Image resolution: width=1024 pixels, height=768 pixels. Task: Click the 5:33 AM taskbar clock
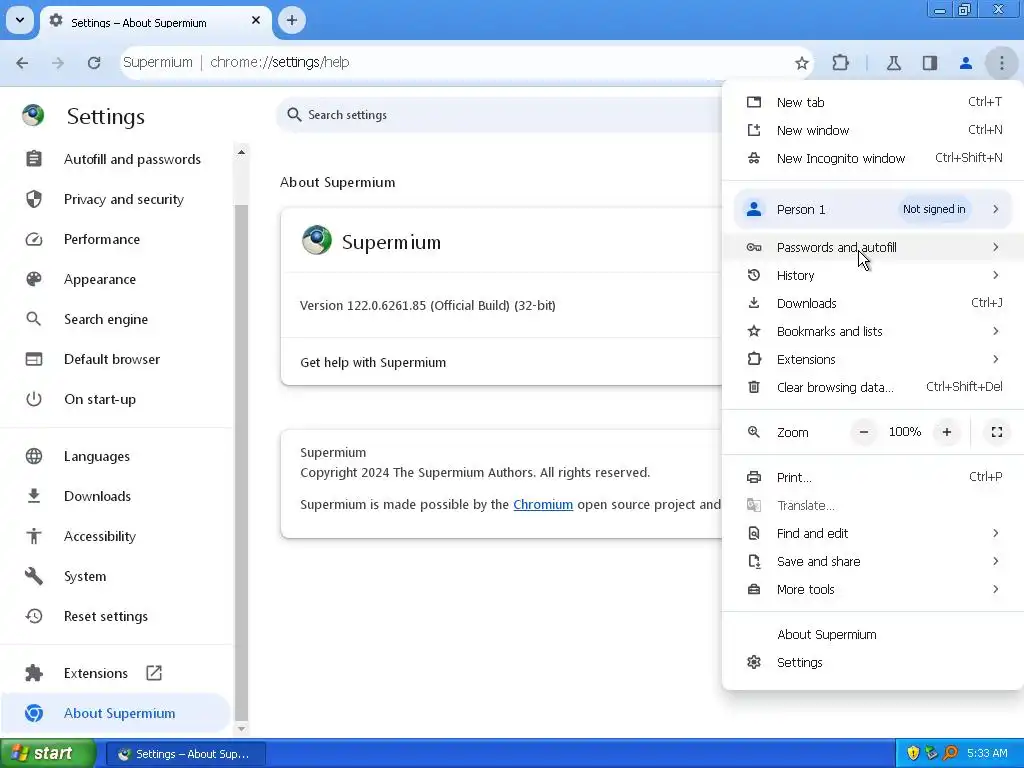987,754
